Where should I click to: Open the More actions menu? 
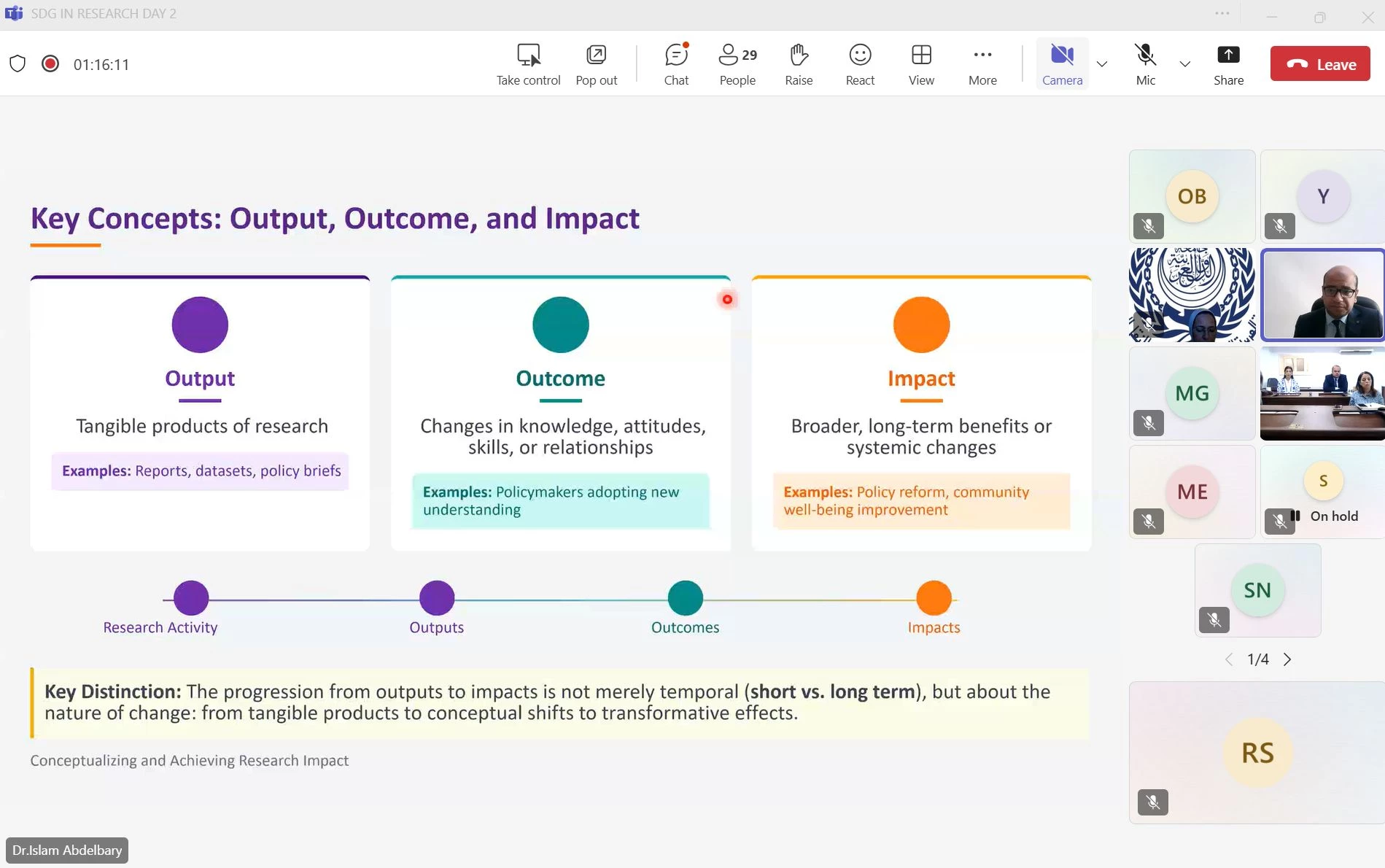982,64
